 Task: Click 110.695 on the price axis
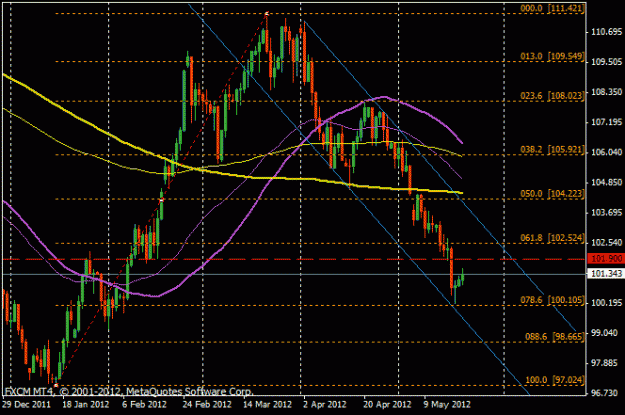[606, 32]
